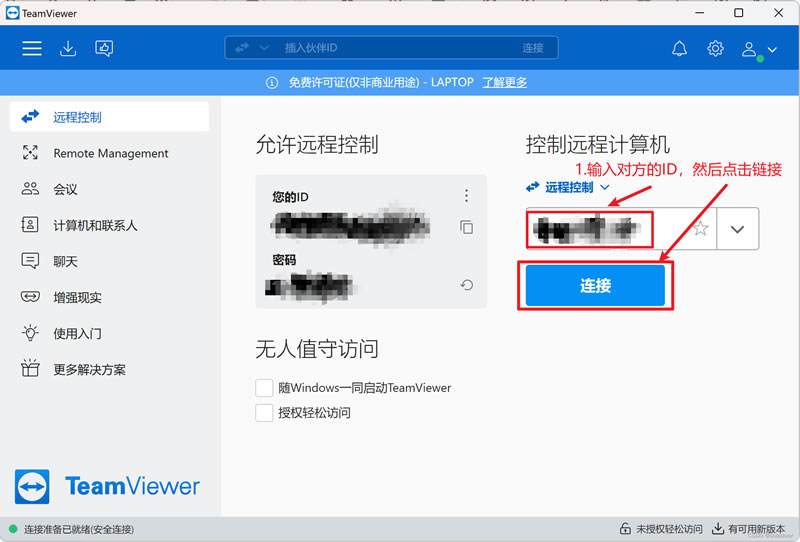Click the 了解更多 link in banner
This screenshot has height=542, width=800.
(x=504, y=82)
